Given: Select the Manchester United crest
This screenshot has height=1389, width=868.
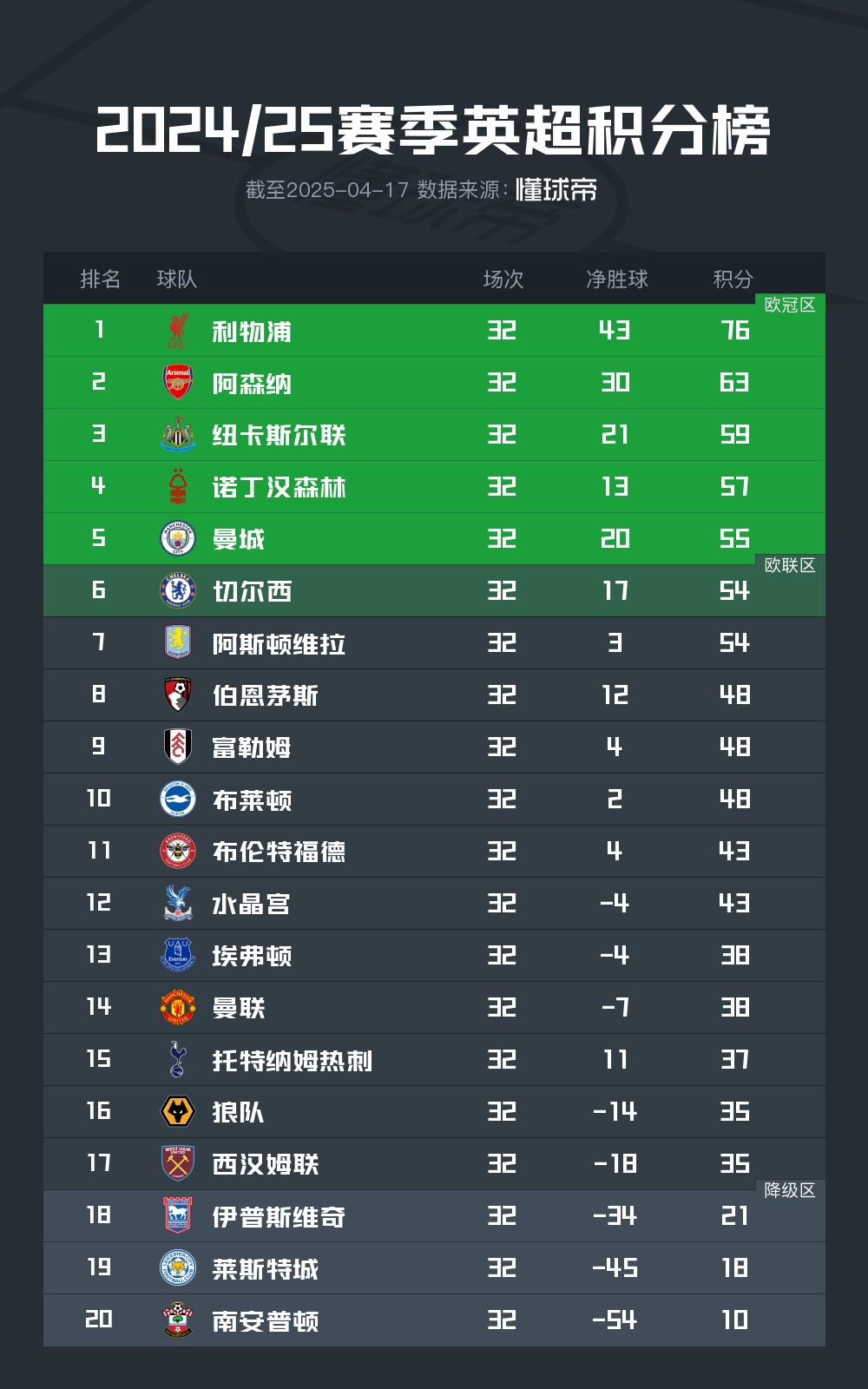Looking at the screenshot, I should (178, 1008).
